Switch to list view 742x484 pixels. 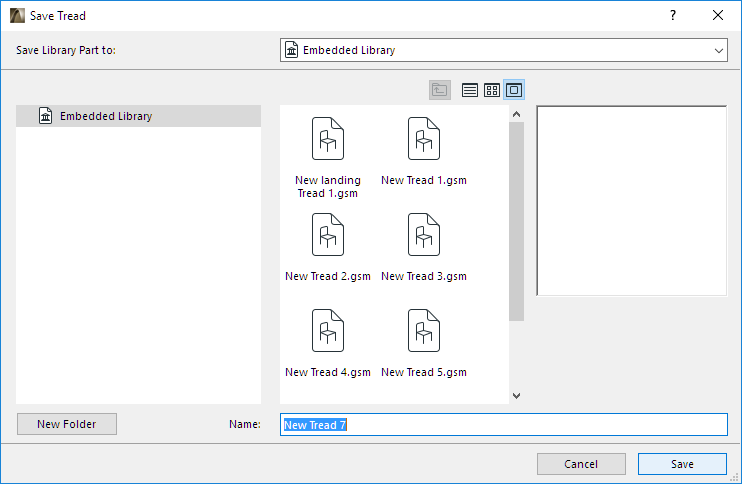point(469,90)
